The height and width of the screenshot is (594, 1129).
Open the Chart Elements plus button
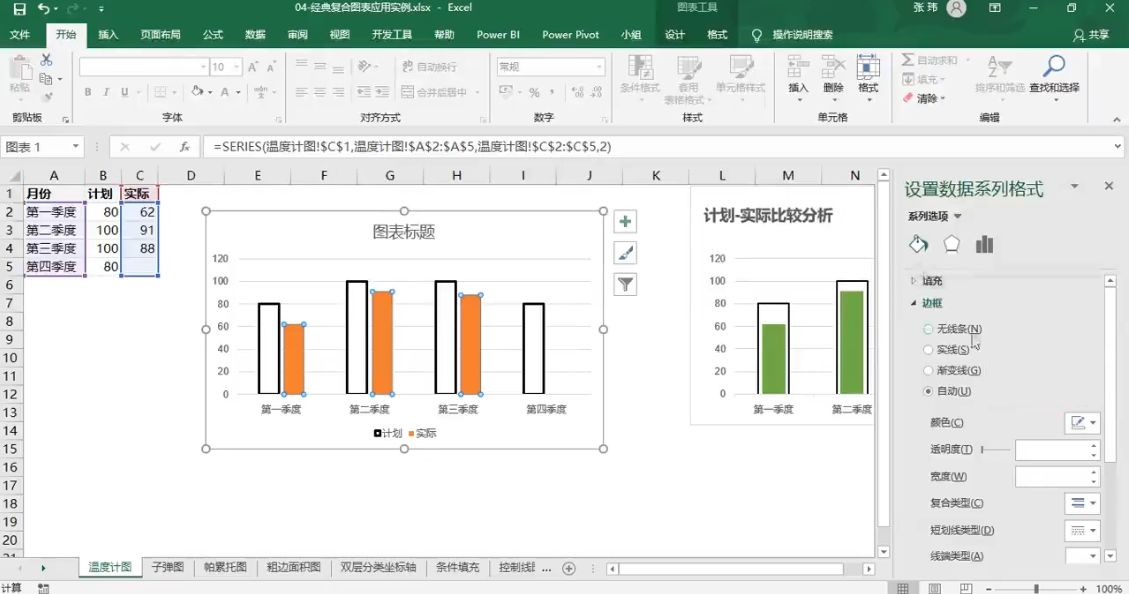tap(625, 221)
